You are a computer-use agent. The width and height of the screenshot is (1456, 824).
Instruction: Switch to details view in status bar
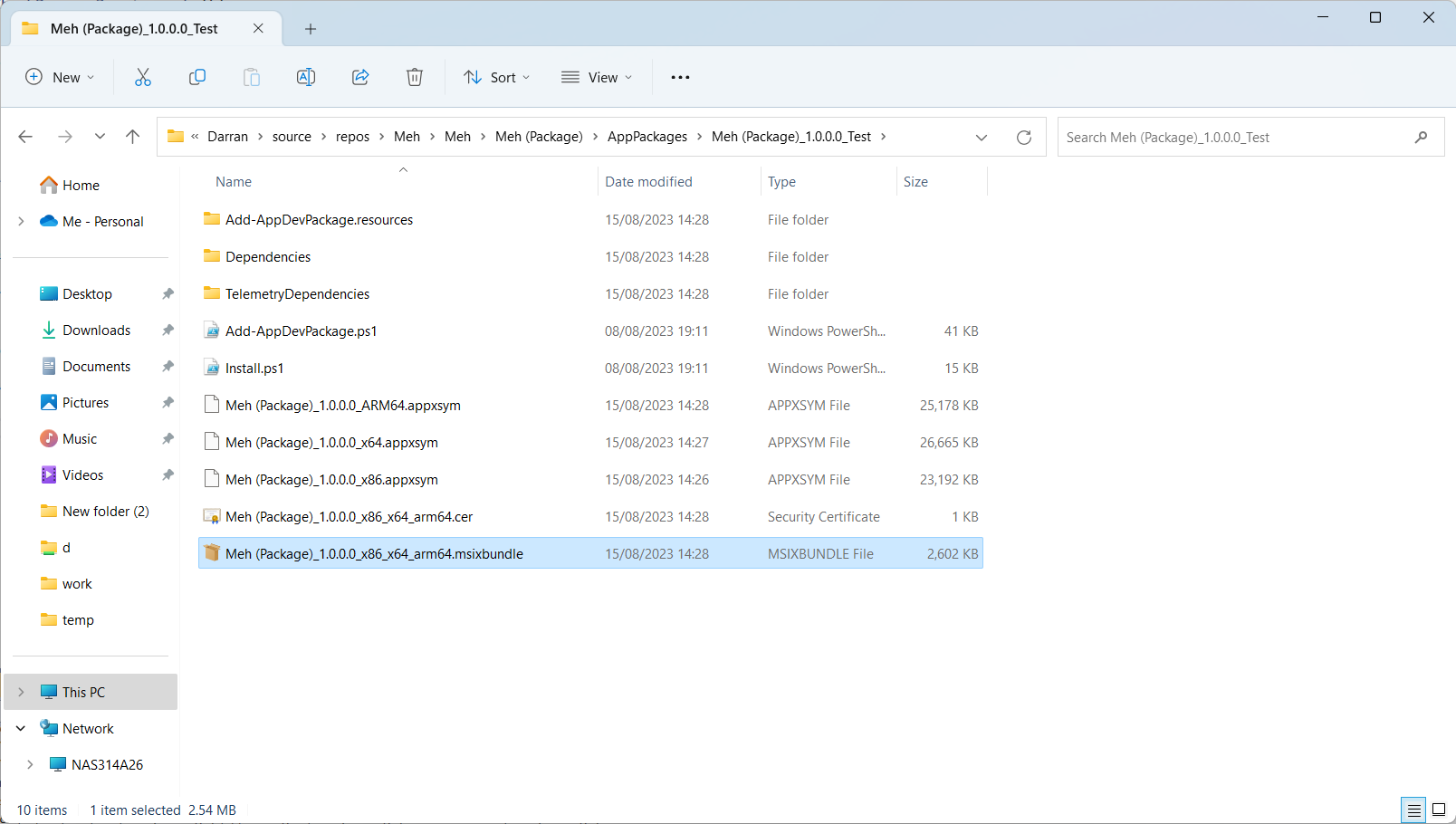1413,810
